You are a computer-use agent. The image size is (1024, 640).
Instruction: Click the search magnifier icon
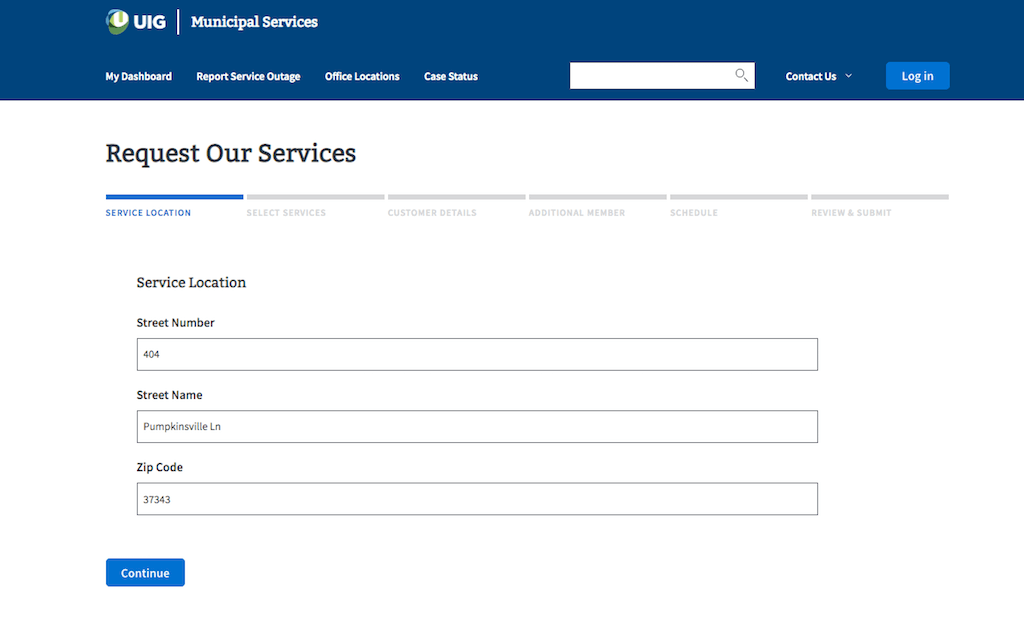coord(741,75)
